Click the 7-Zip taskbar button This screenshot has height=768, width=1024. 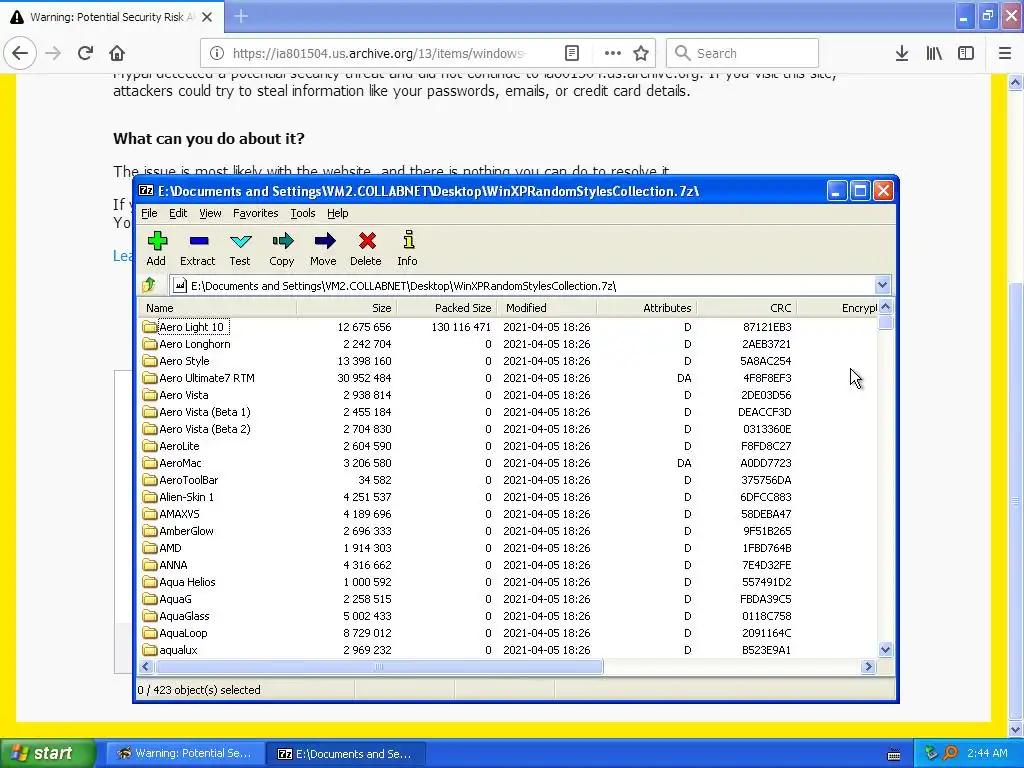(346, 753)
